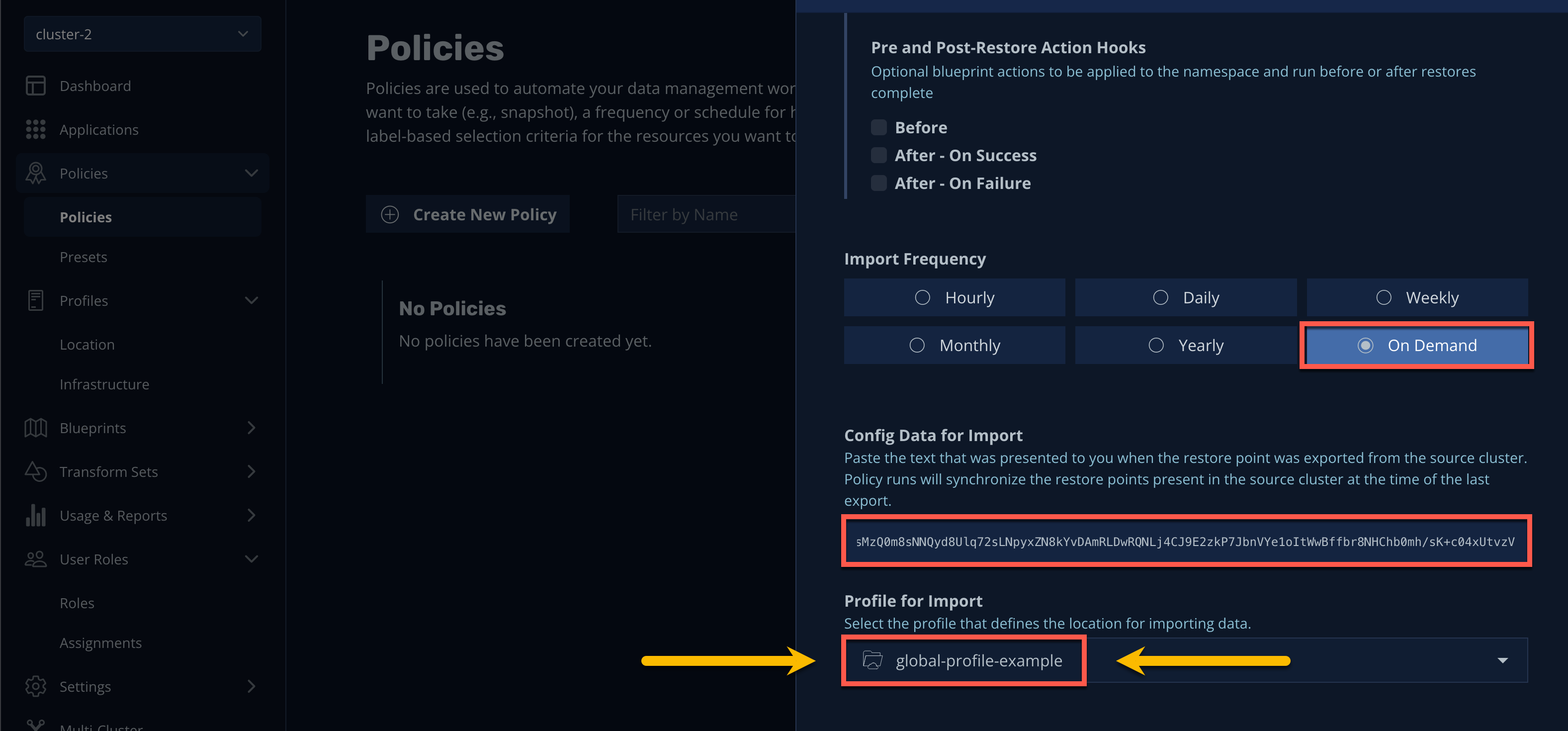The height and width of the screenshot is (731, 1568).
Task: Click the Applications grid icon
Action: (35, 130)
